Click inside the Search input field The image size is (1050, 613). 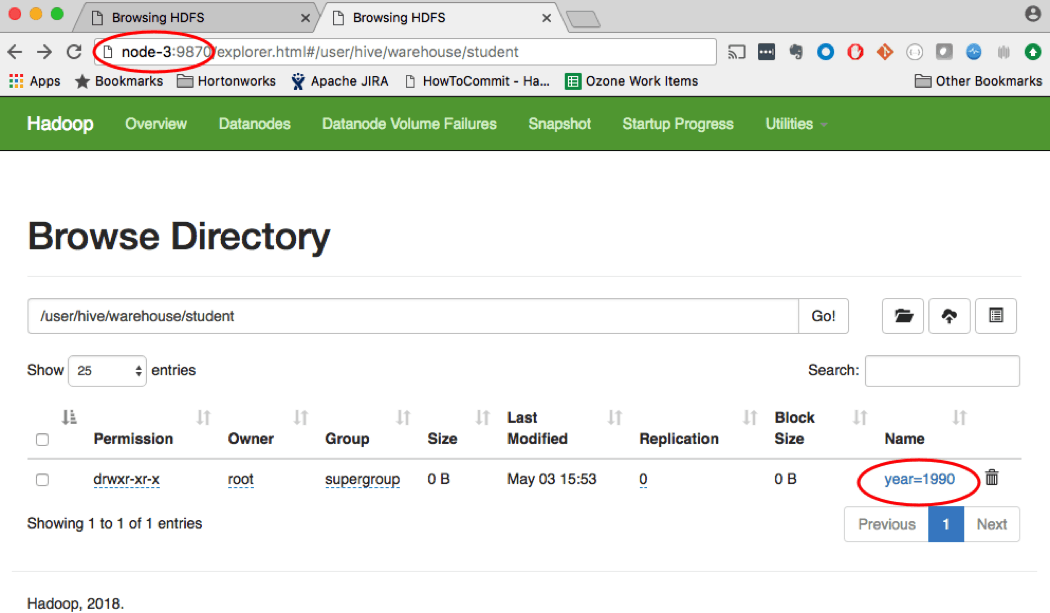(x=941, y=370)
